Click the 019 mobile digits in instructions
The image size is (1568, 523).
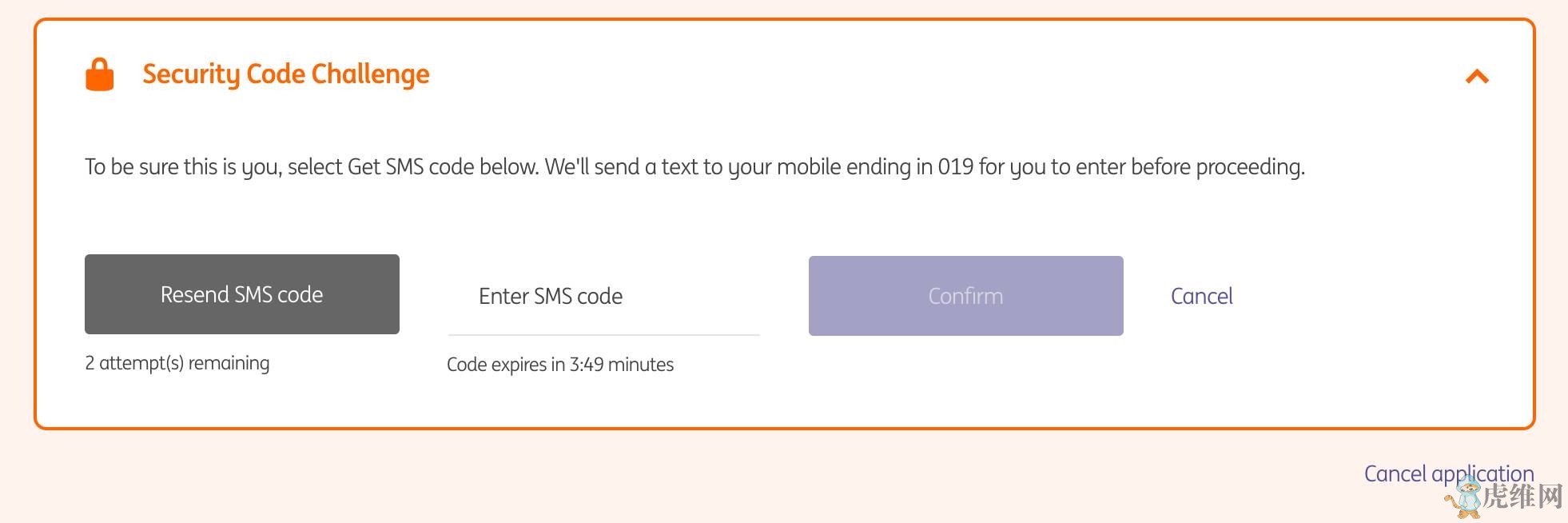(955, 167)
